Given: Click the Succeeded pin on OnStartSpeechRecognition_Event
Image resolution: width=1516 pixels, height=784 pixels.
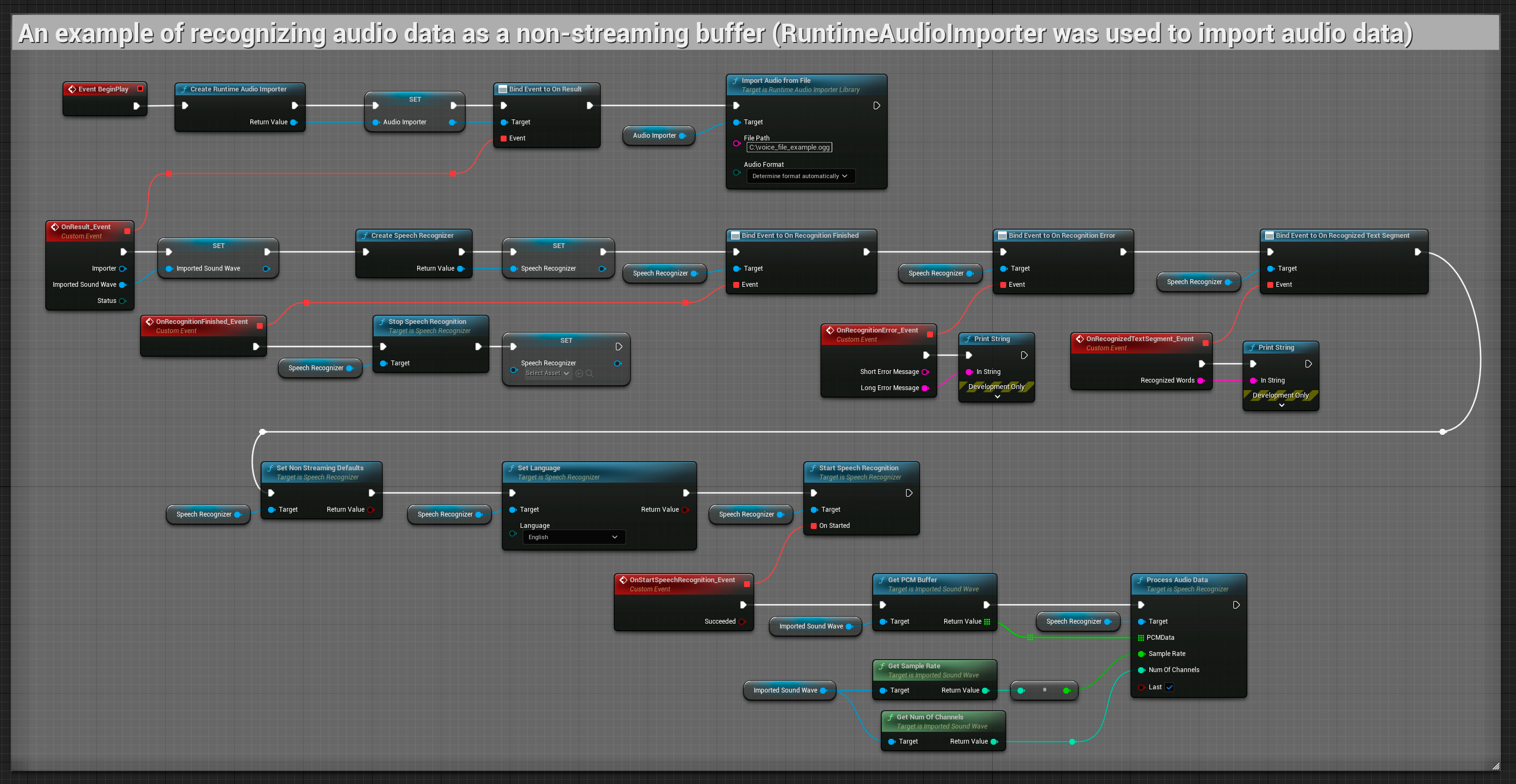Looking at the screenshot, I should (741, 621).
